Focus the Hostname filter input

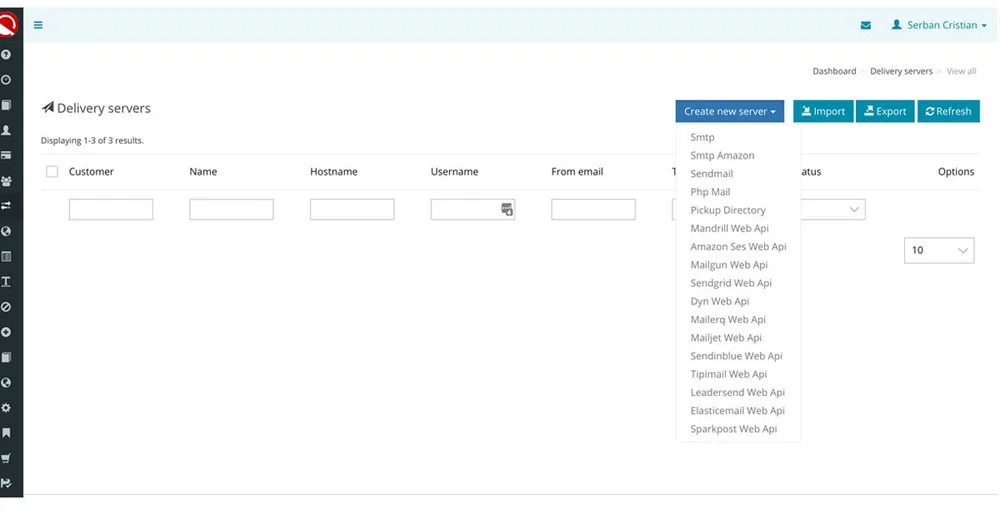pyautogui.click(x=352, y=209)
